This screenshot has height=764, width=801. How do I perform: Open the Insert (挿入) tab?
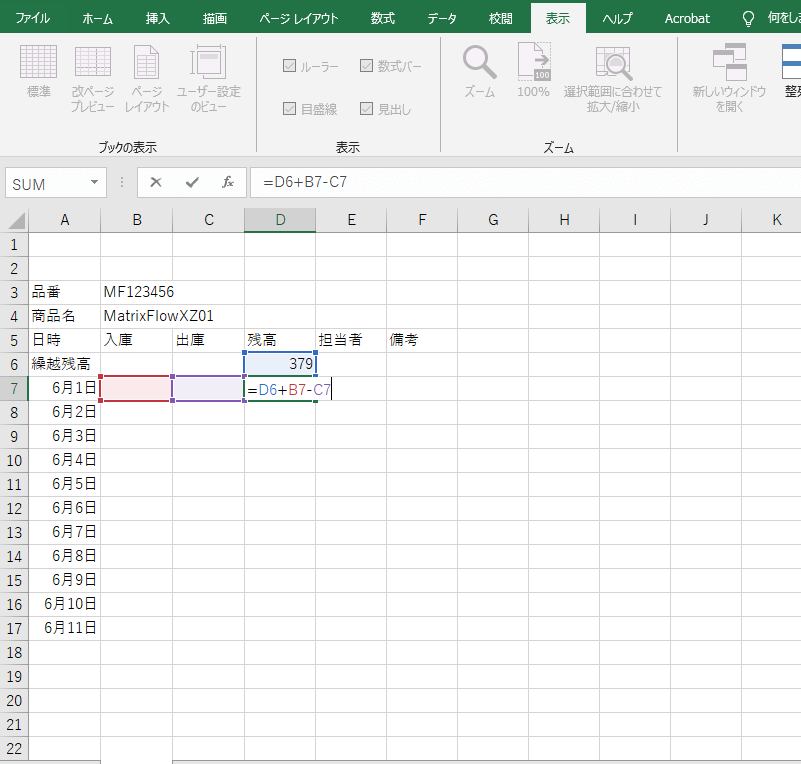pyautogui.click(x=157, y=18)
